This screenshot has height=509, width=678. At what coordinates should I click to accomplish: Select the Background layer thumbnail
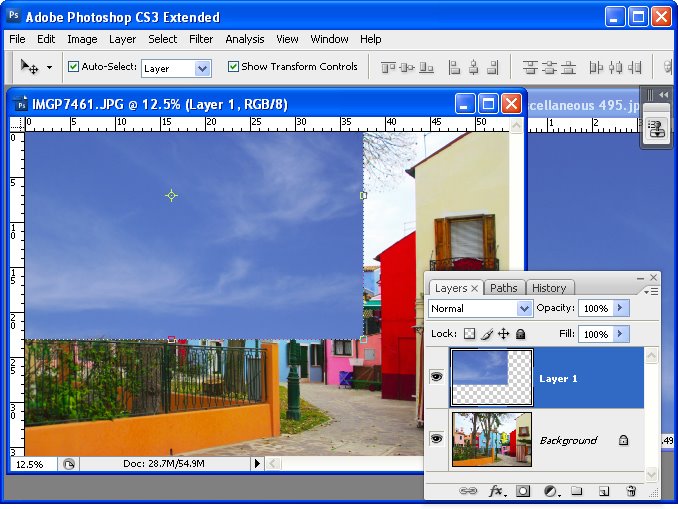point(492,439)
